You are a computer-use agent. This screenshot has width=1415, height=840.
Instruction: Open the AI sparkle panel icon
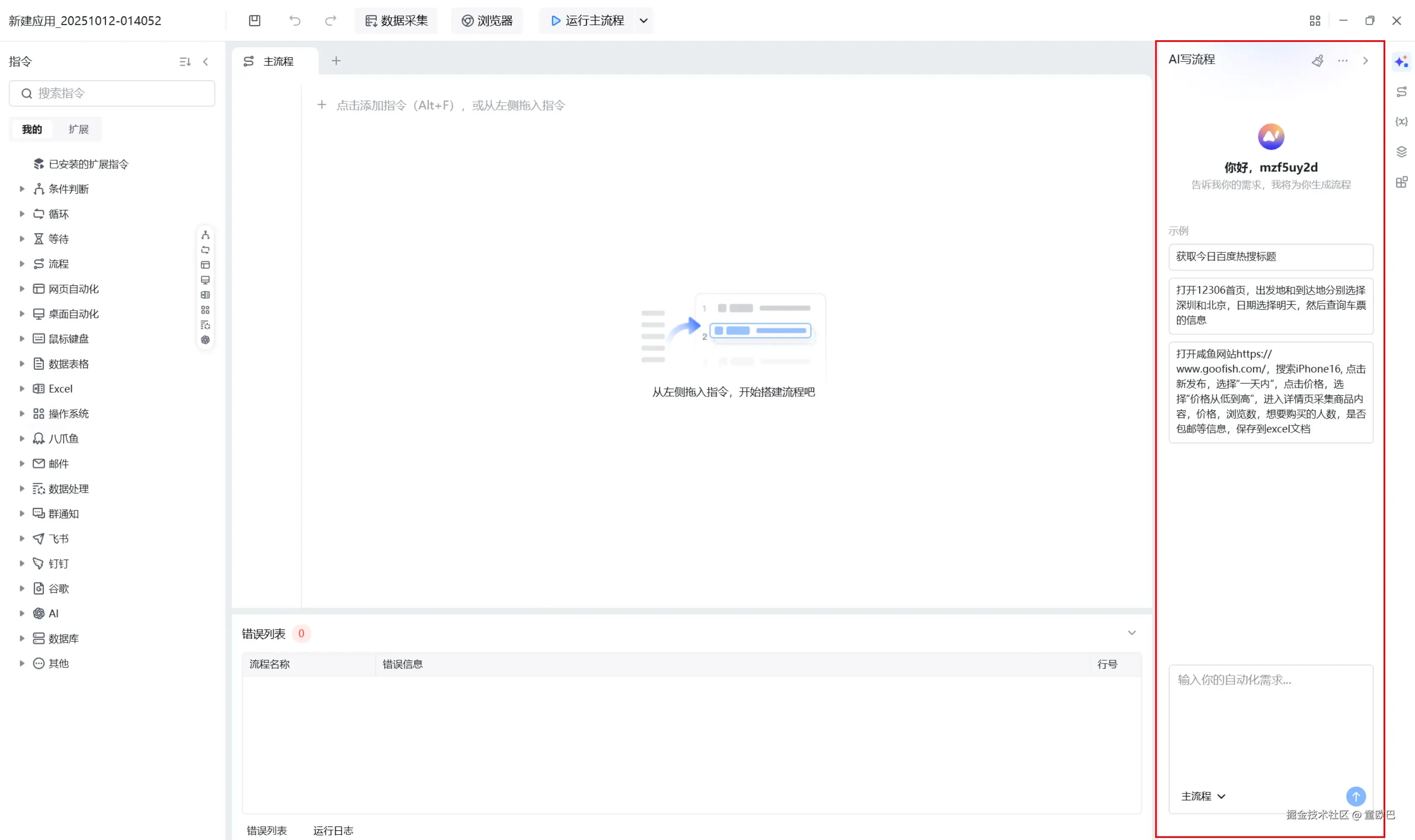coord(1401,61)
